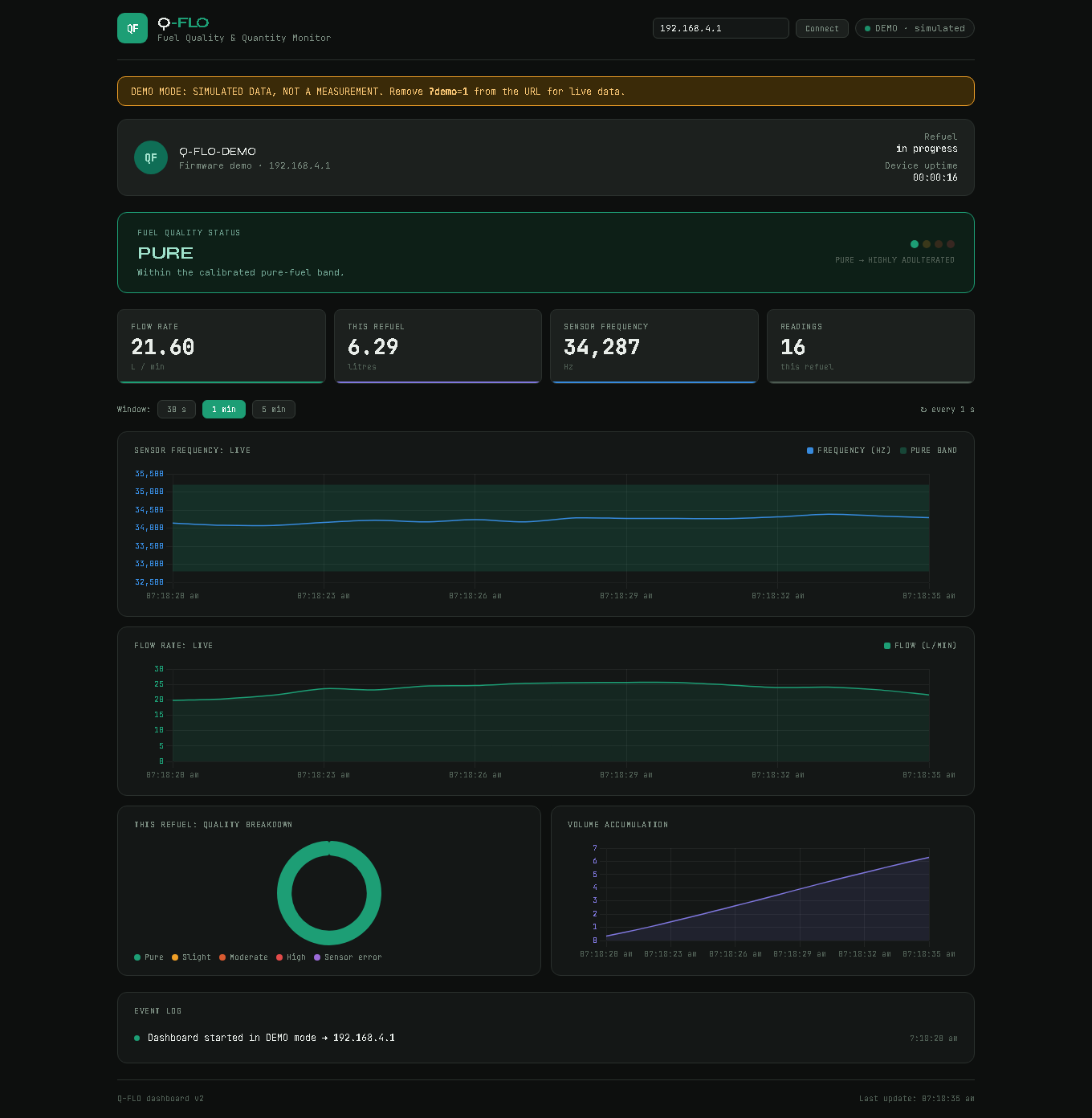Click the Q-FLO title in the header
The image size is (1092, 1118).
[183, 22]
